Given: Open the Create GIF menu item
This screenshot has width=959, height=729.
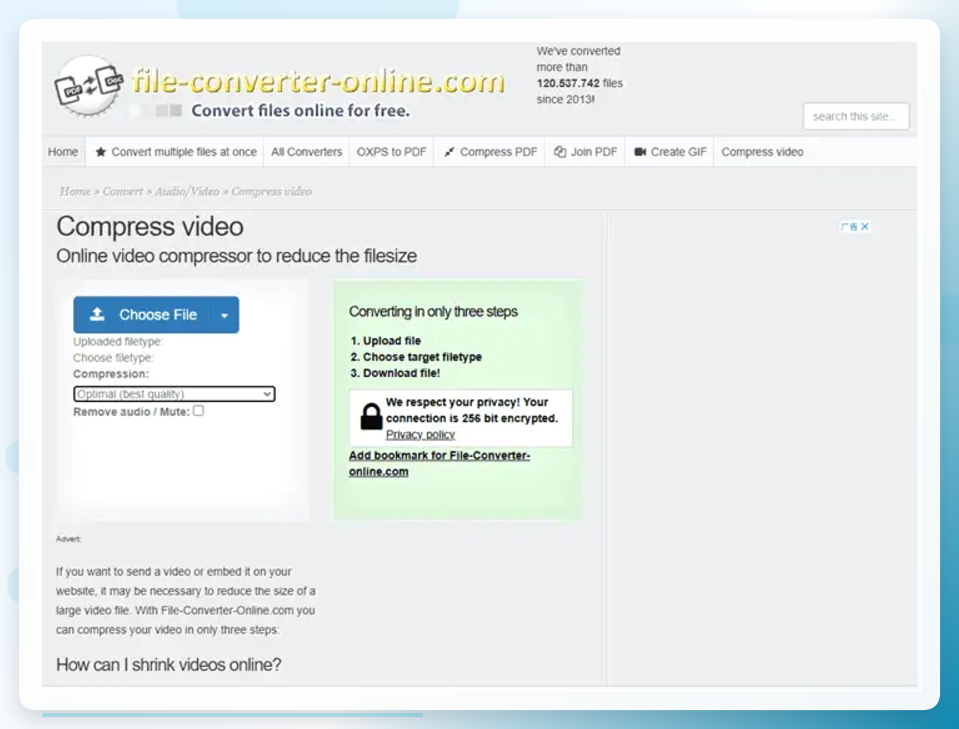Looking at the screenshot, I should 670,152.
